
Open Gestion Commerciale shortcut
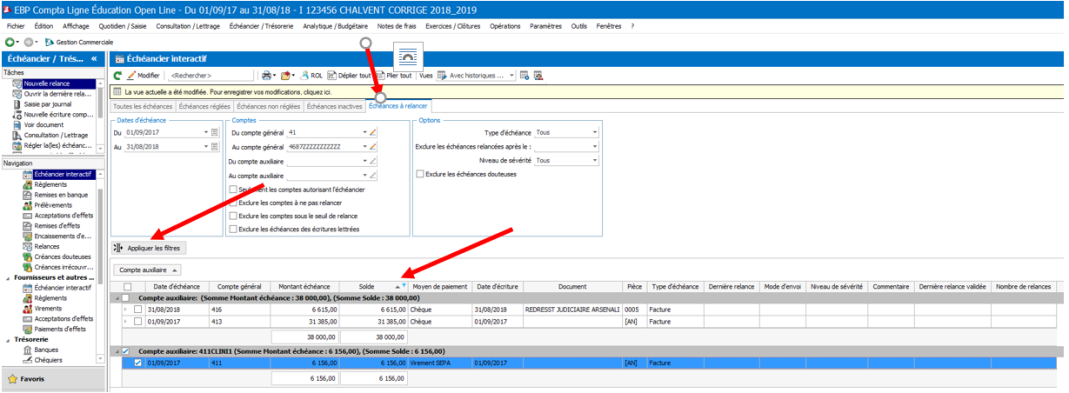pyautogui.click(x=79, y=42)
